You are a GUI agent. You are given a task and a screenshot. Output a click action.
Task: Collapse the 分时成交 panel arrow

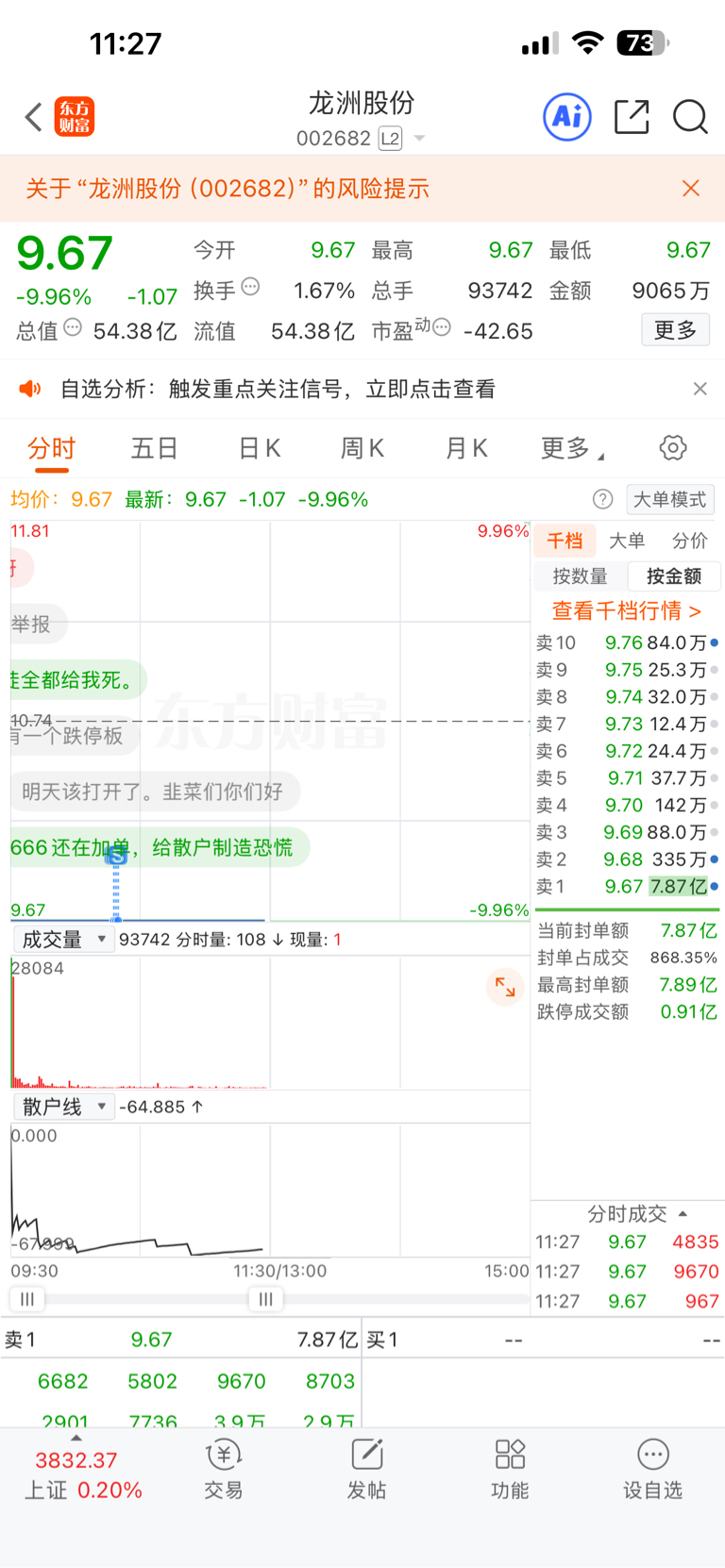coord(683,1213)
